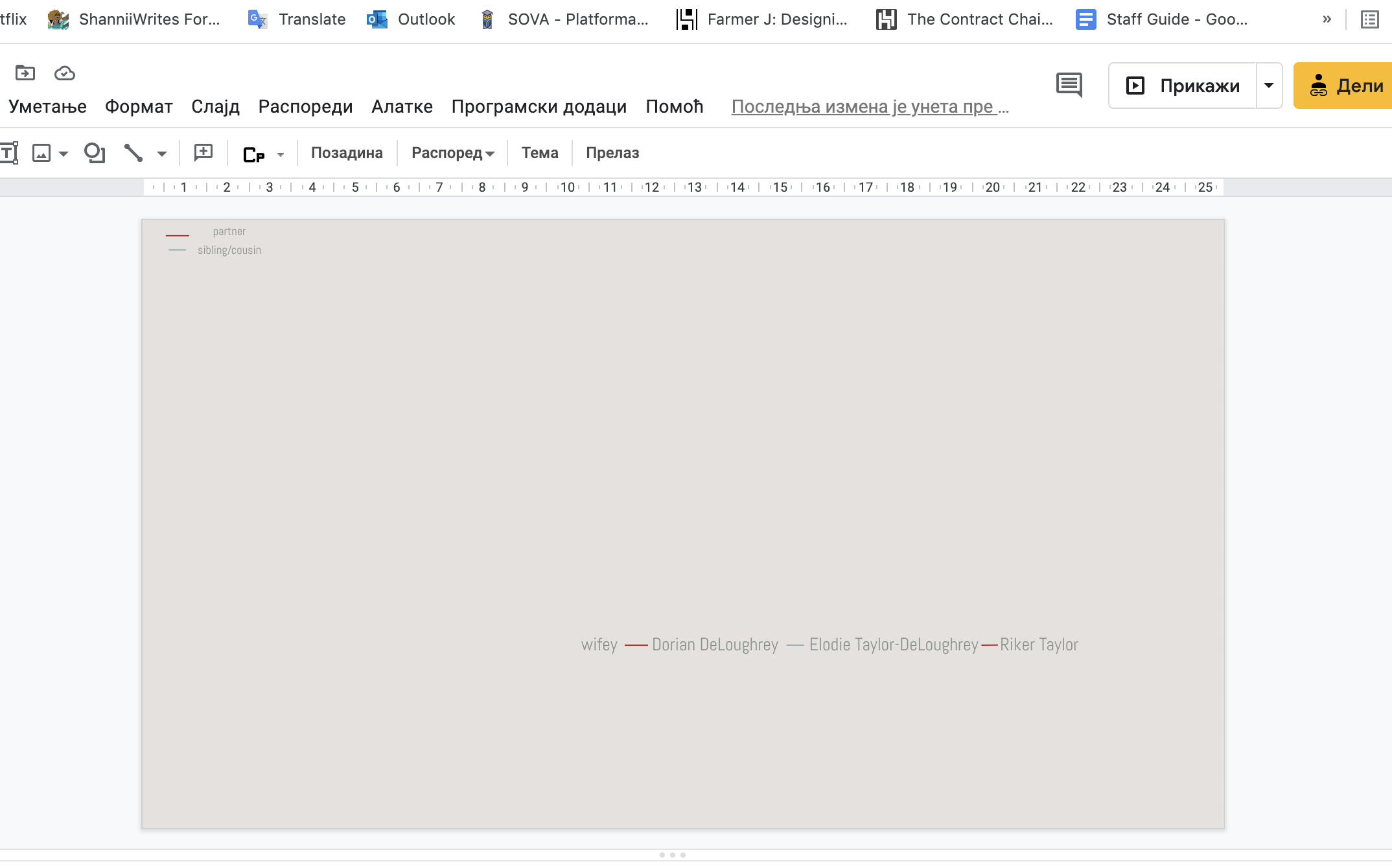Click the Позадина button
This screenshot has width=1392, height=868.
pos(347,153)
